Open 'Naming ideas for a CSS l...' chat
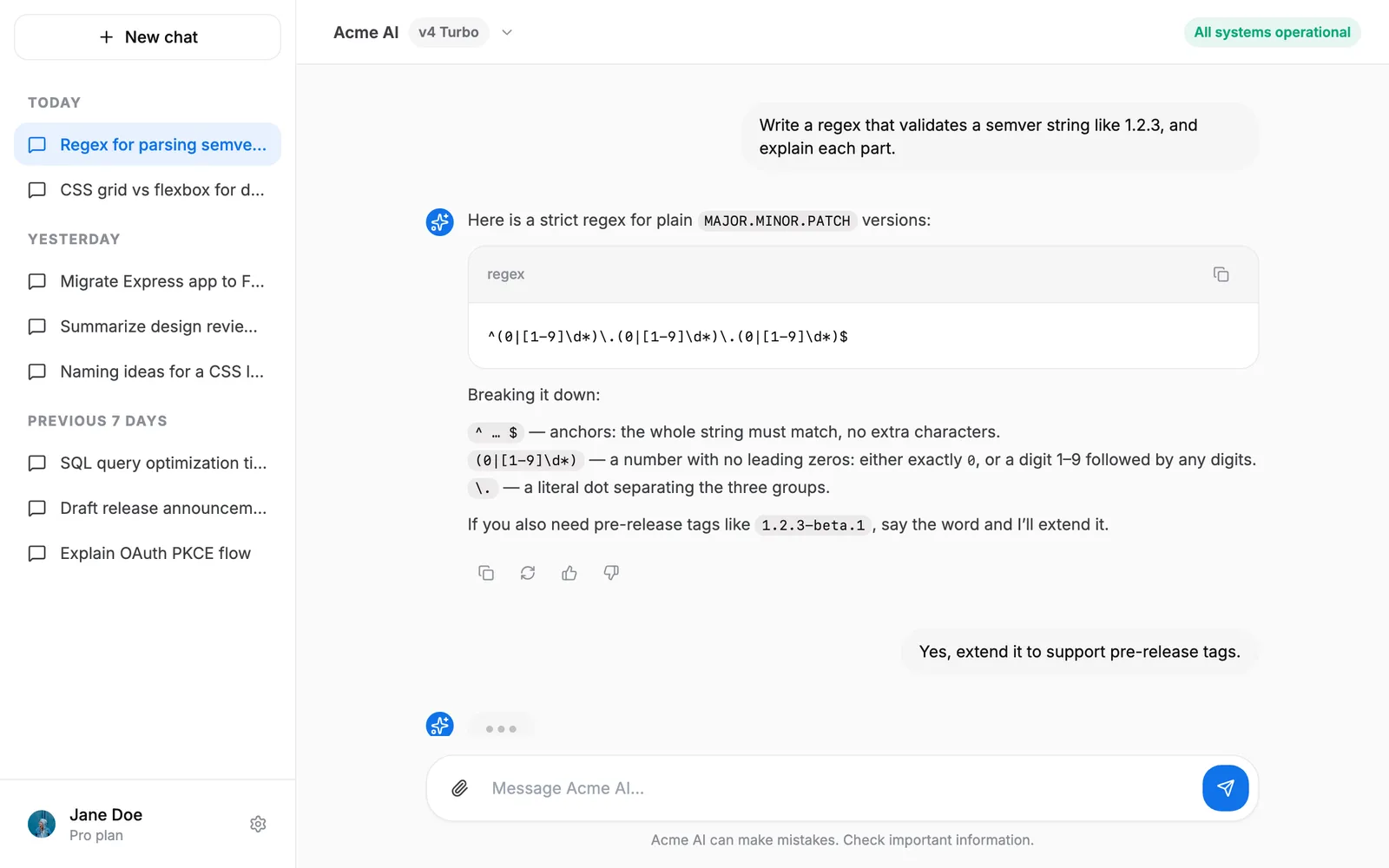This screenshot has width=1389, height=868. coord(148,372)
